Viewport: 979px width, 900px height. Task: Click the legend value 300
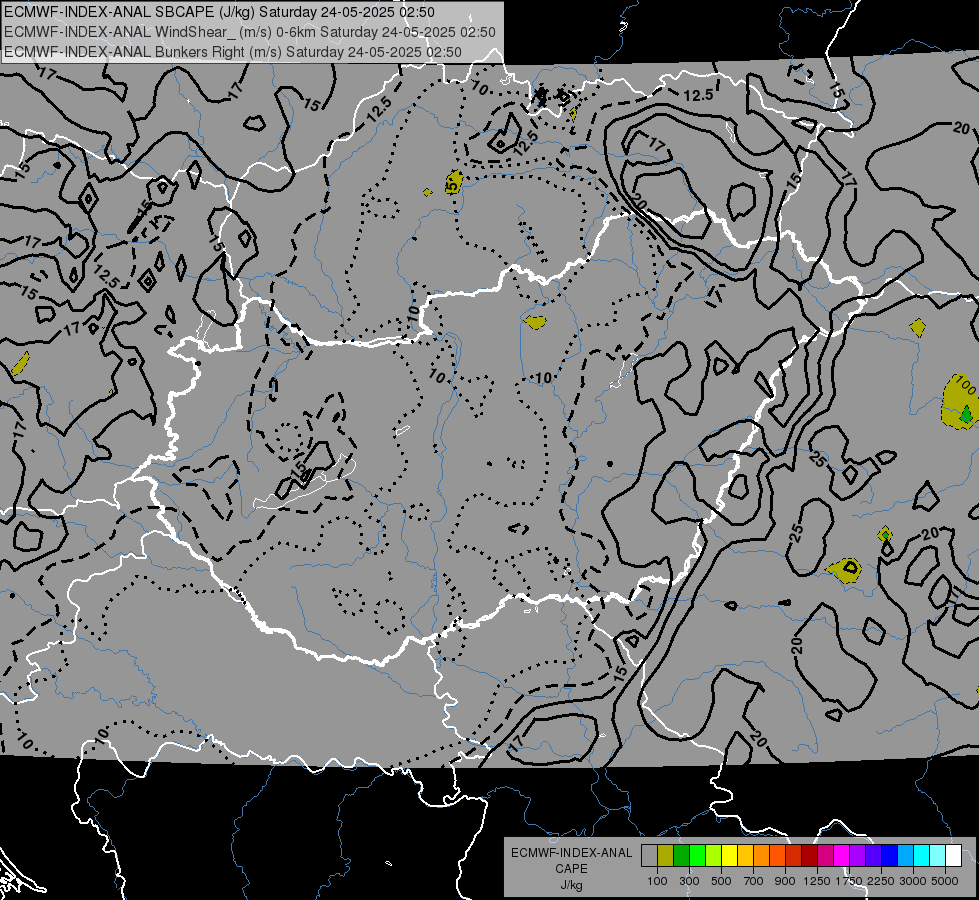point(689,881)
